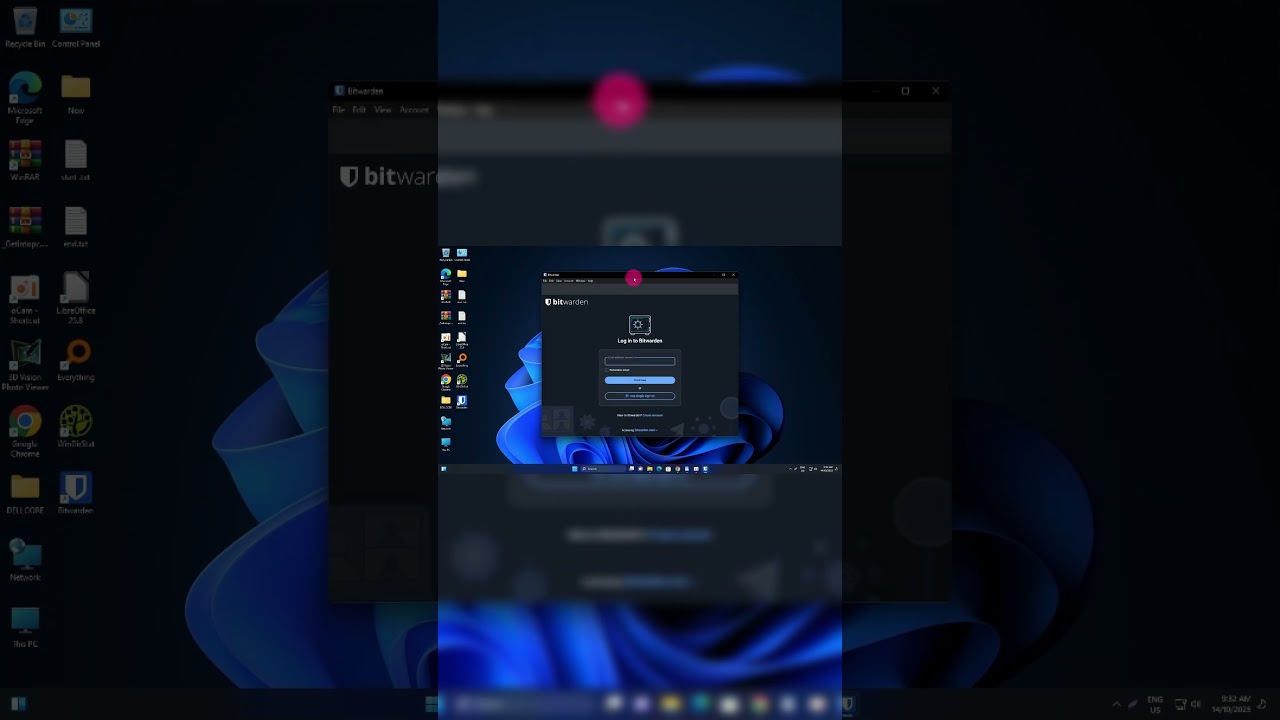Close the large dimmed Bitwarden window
Viewport: 1280px width, 720px height.
click(936, 91)
